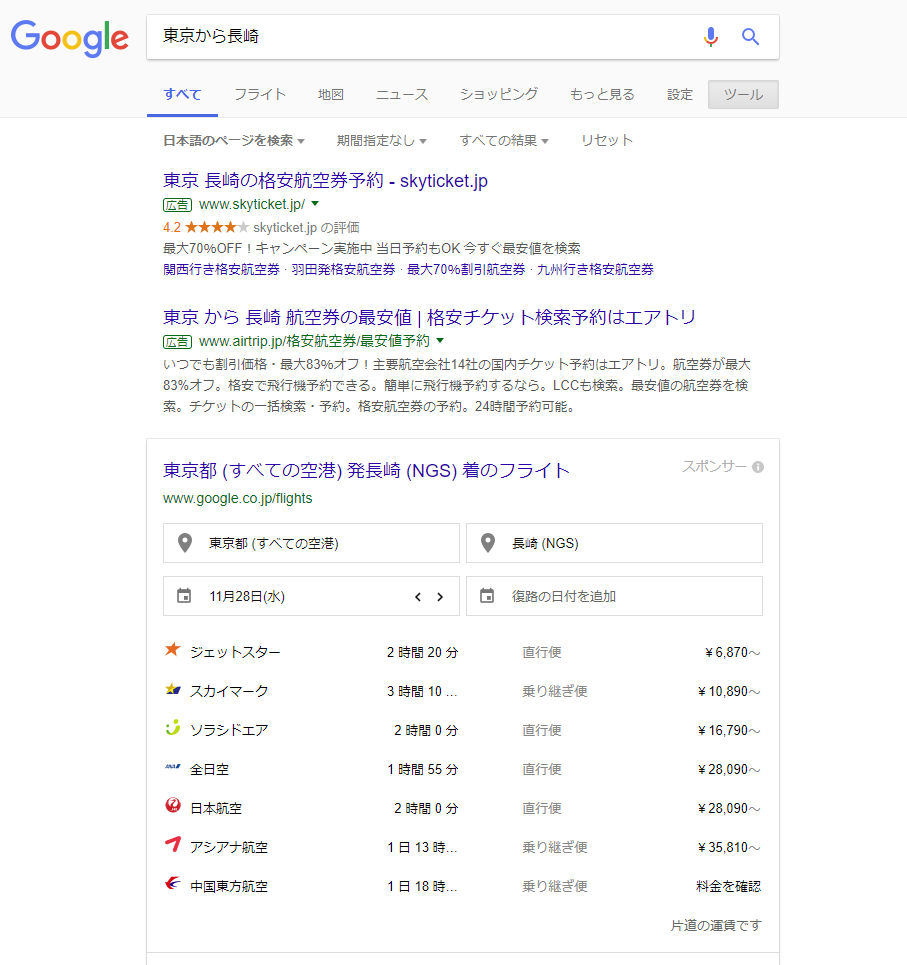Click destination pin icon for 長崎 (NGS)

488,543
